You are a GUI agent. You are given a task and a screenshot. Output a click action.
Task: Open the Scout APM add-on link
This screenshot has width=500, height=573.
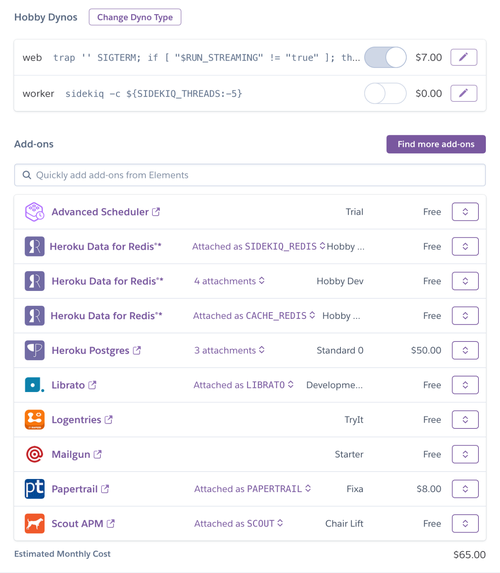click(x=77, y=524)
